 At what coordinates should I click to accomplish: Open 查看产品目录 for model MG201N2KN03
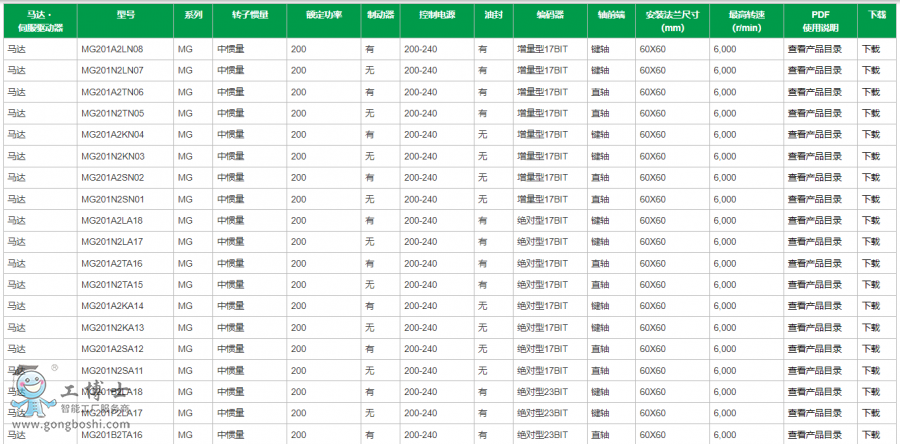point(814,156)
